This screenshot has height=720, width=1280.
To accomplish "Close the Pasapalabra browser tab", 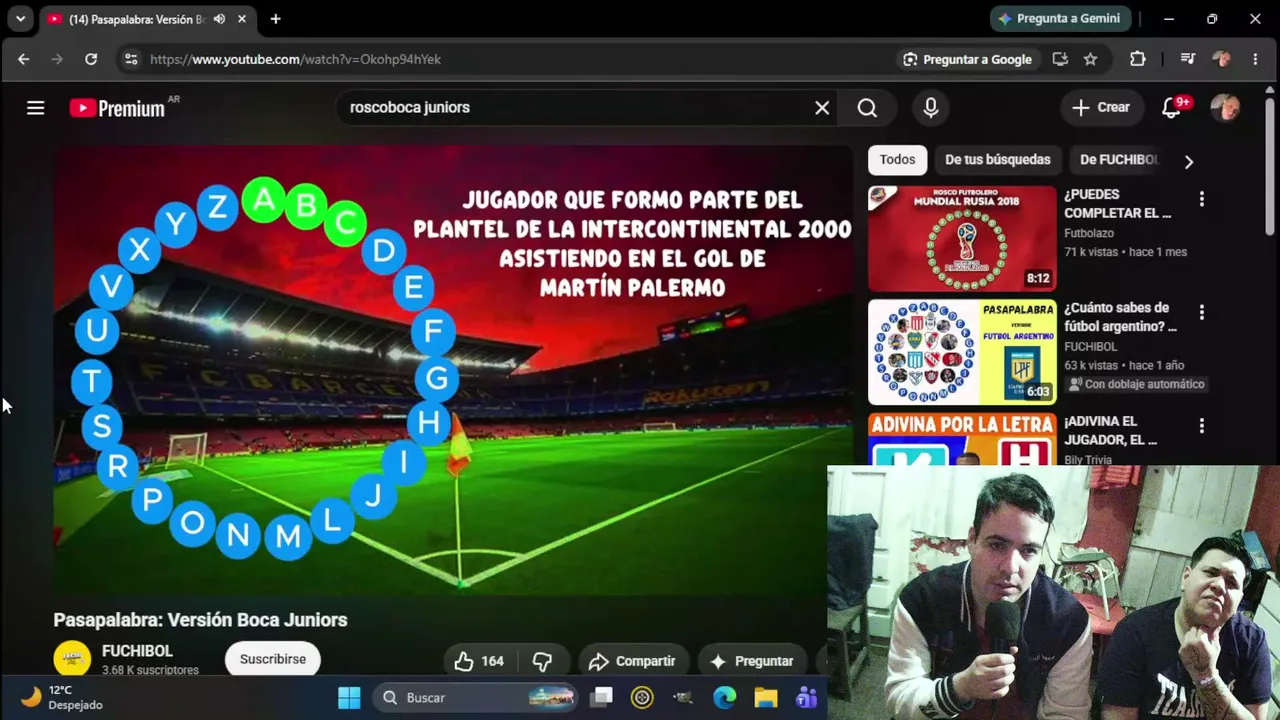I will coord(242,19).
